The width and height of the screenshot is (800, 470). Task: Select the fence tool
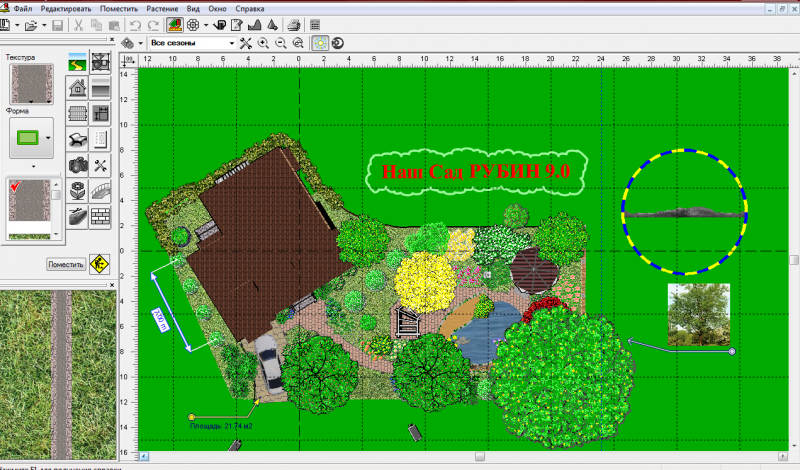coord(78,113)
